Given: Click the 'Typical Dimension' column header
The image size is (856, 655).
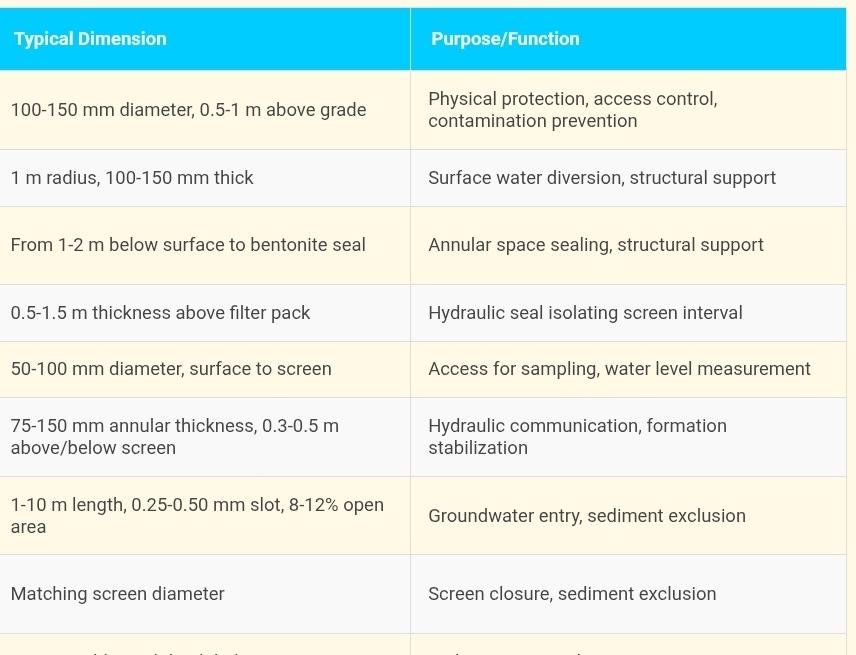Looking at the screenshot, I should coord(90,39).
